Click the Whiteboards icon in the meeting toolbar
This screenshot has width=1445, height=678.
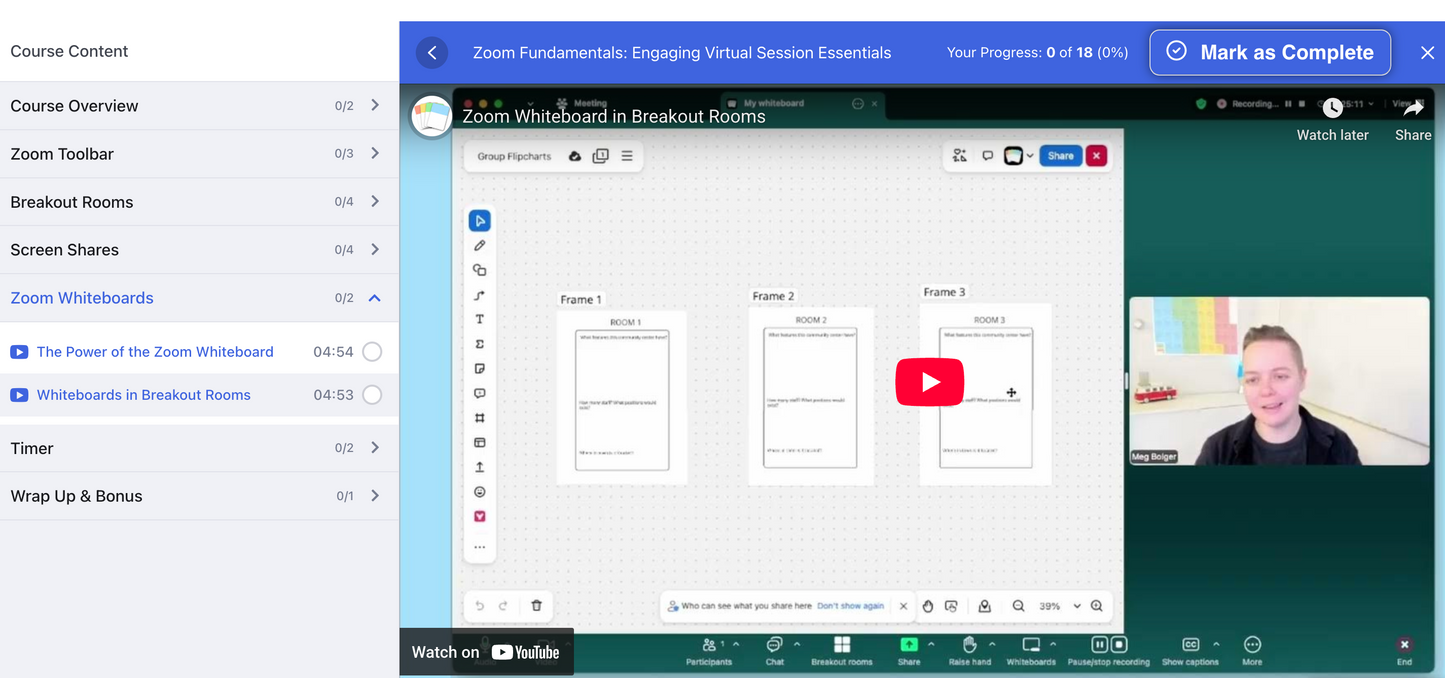(1030, 644)
